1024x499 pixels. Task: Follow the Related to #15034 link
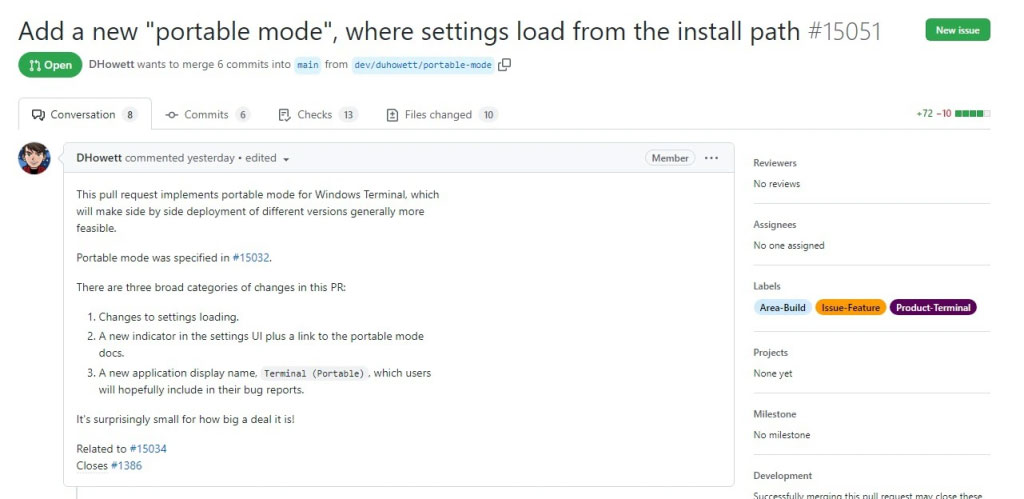tap(148, 449)
